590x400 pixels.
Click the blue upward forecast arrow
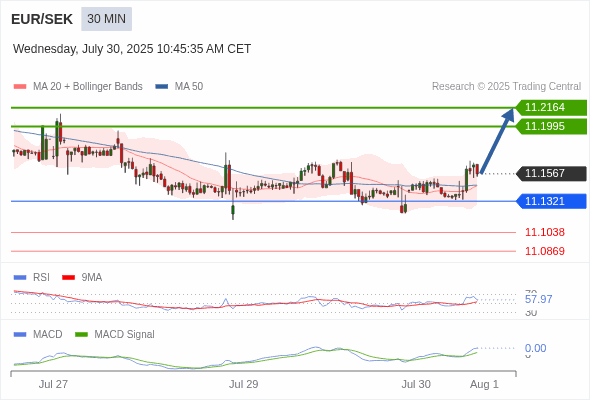pyautogui.click(x=497, y=141)
